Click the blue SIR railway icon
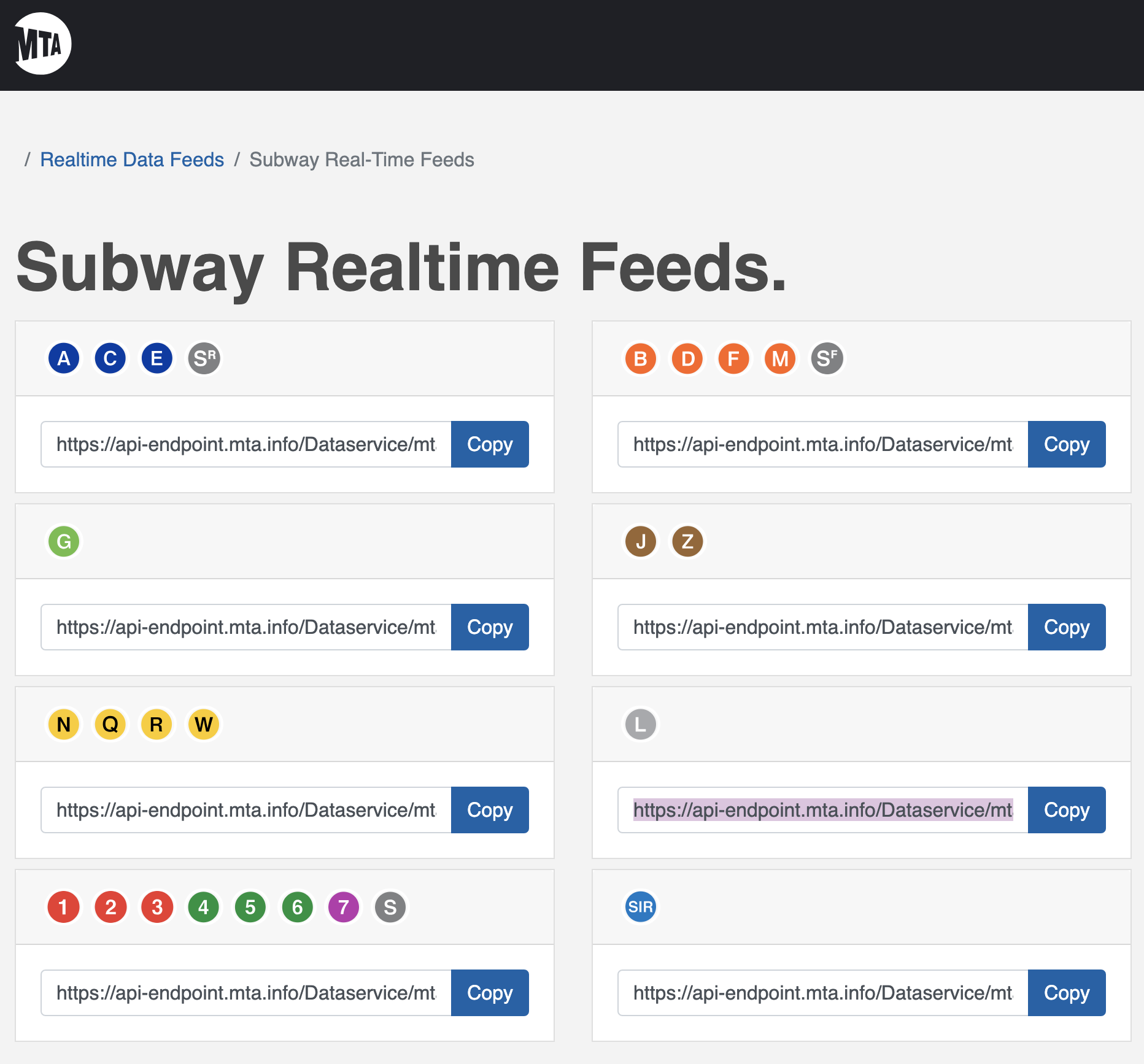1144x1064 pixels. point(641,907)
